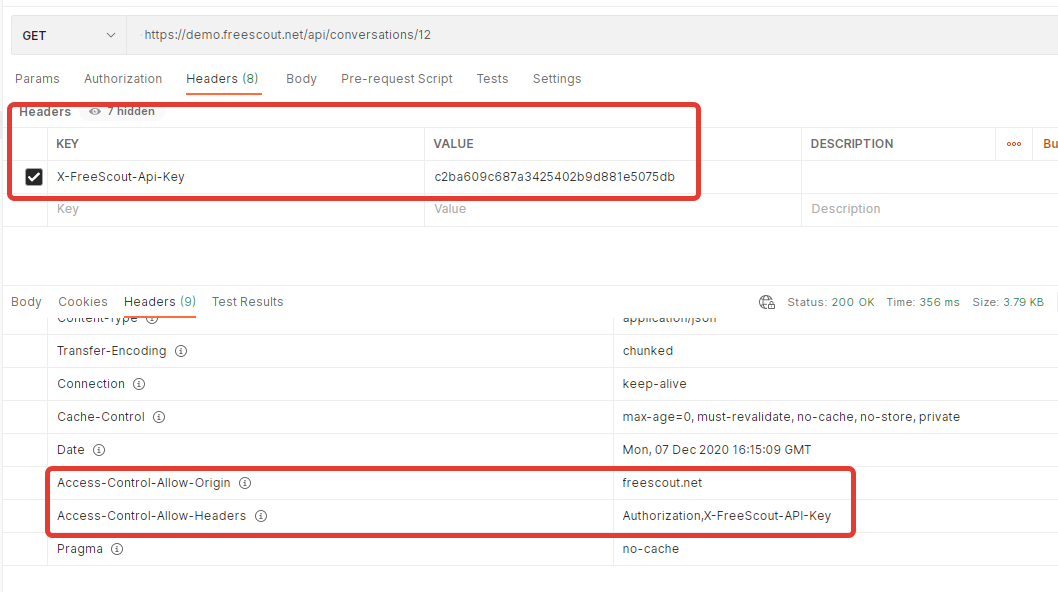Switch to the Tests tab
The height and width of the screenshot is (592, 1058).
pos(493,79)
